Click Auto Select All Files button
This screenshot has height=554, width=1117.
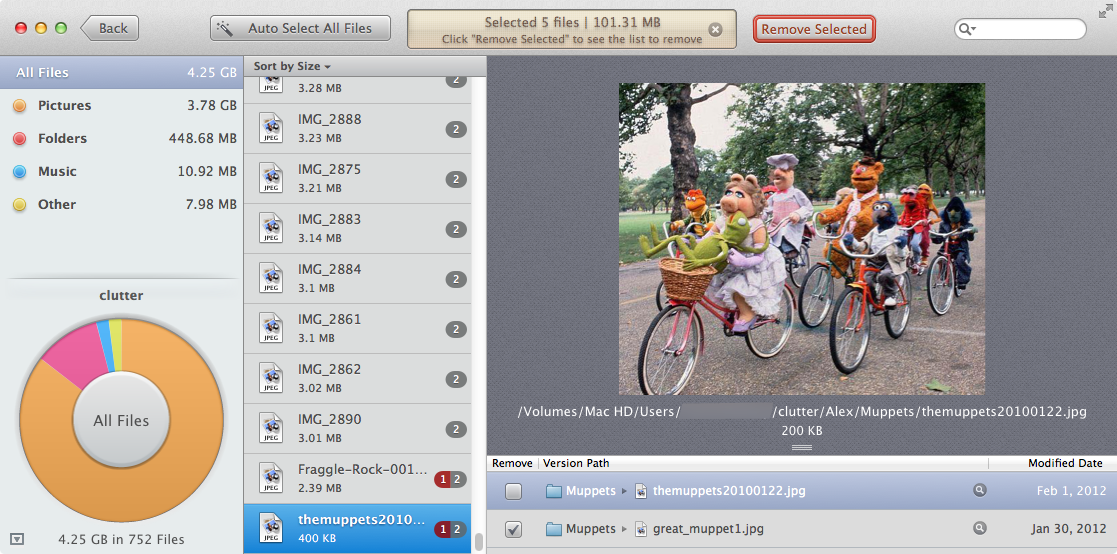pos(299,28)
